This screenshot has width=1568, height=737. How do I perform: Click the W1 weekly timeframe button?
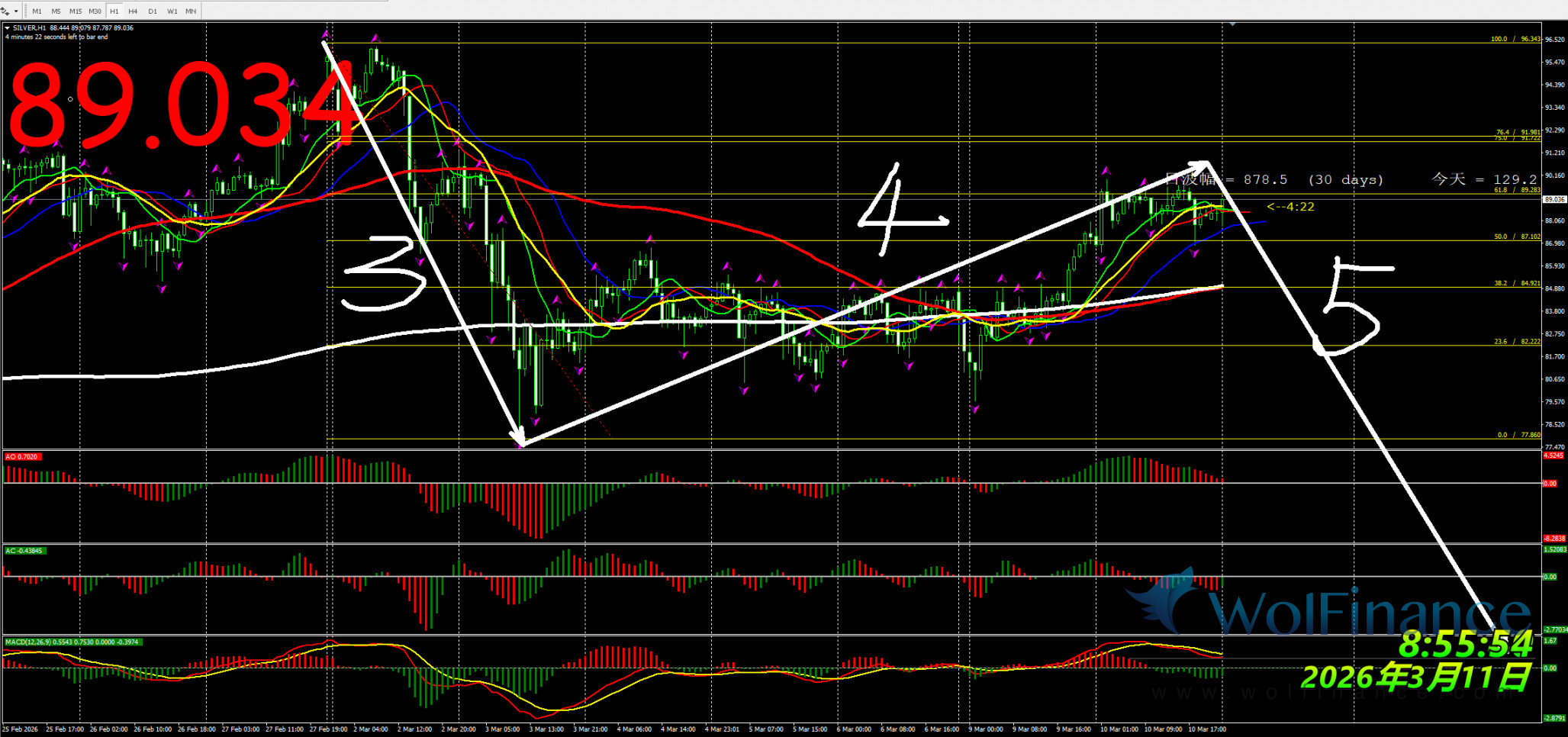coord(172,11)
